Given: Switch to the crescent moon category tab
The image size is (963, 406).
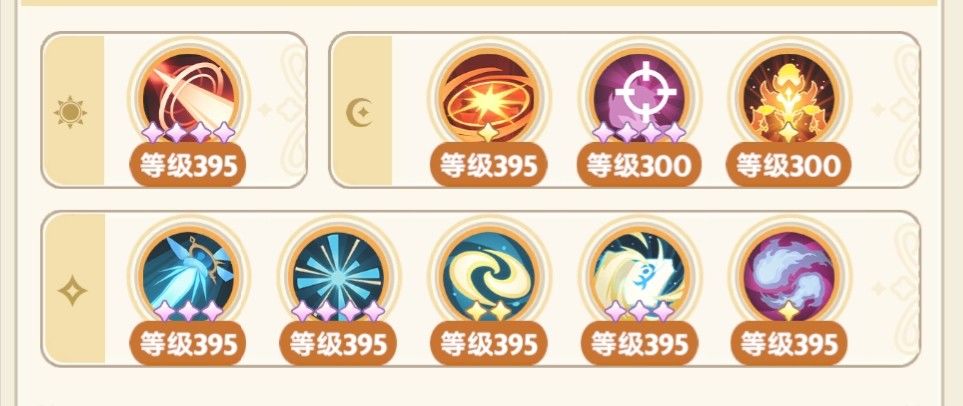Looking at the screenshot, I should 361,111.
